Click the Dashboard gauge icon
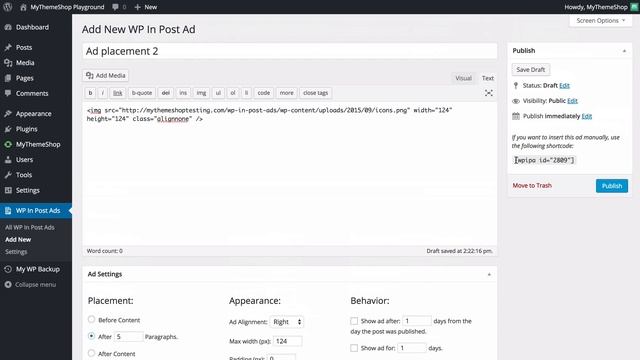Screen dimensions: 640x360 point(8,27)
